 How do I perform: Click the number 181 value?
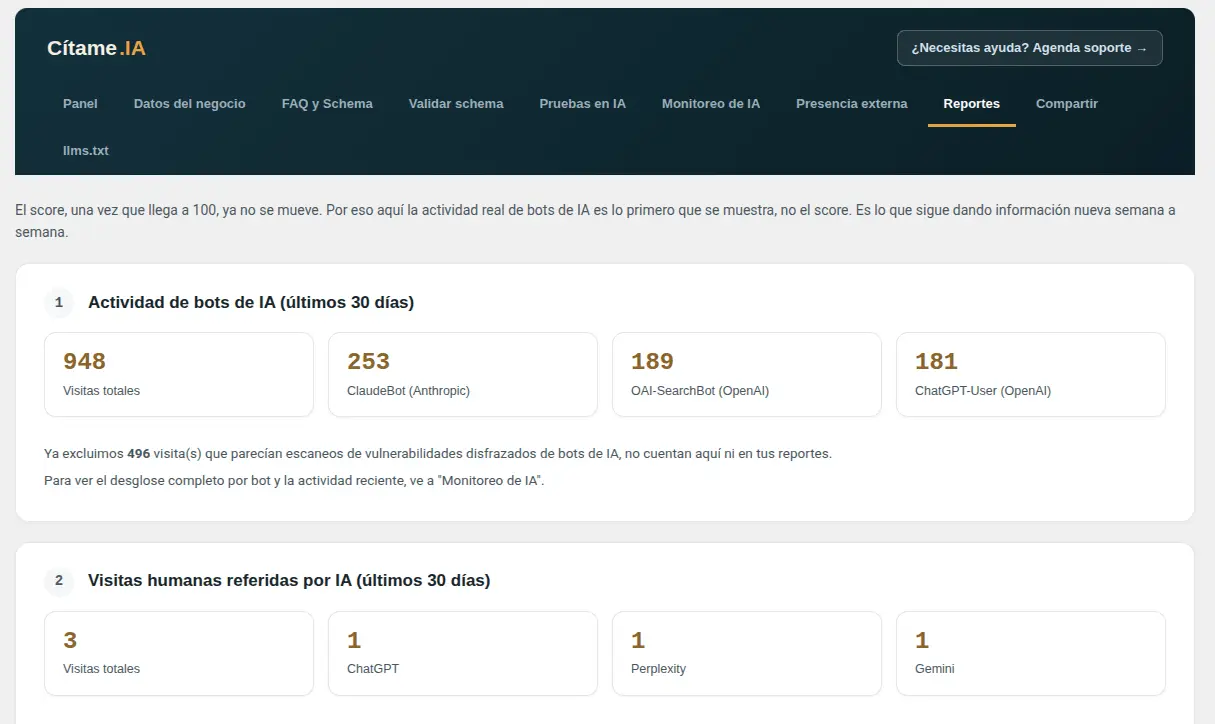coord(936,361)
